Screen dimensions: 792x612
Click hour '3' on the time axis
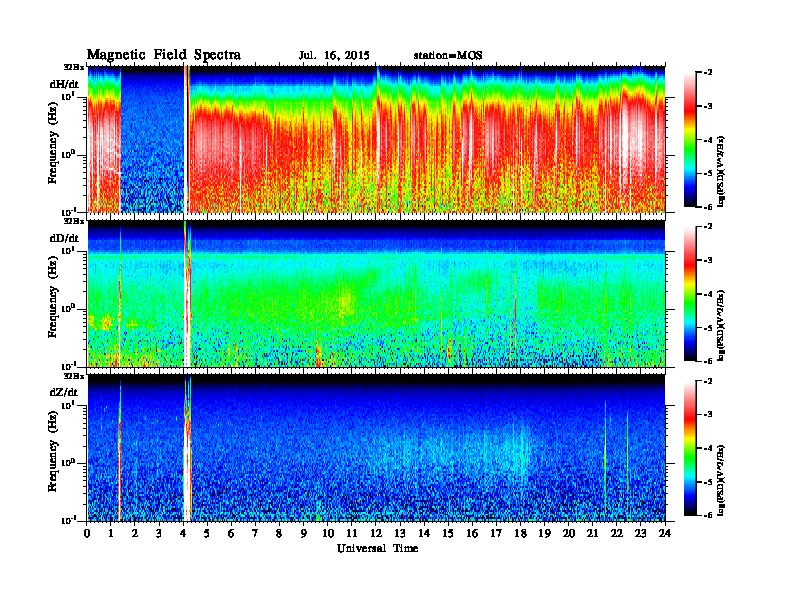point(160,534)
